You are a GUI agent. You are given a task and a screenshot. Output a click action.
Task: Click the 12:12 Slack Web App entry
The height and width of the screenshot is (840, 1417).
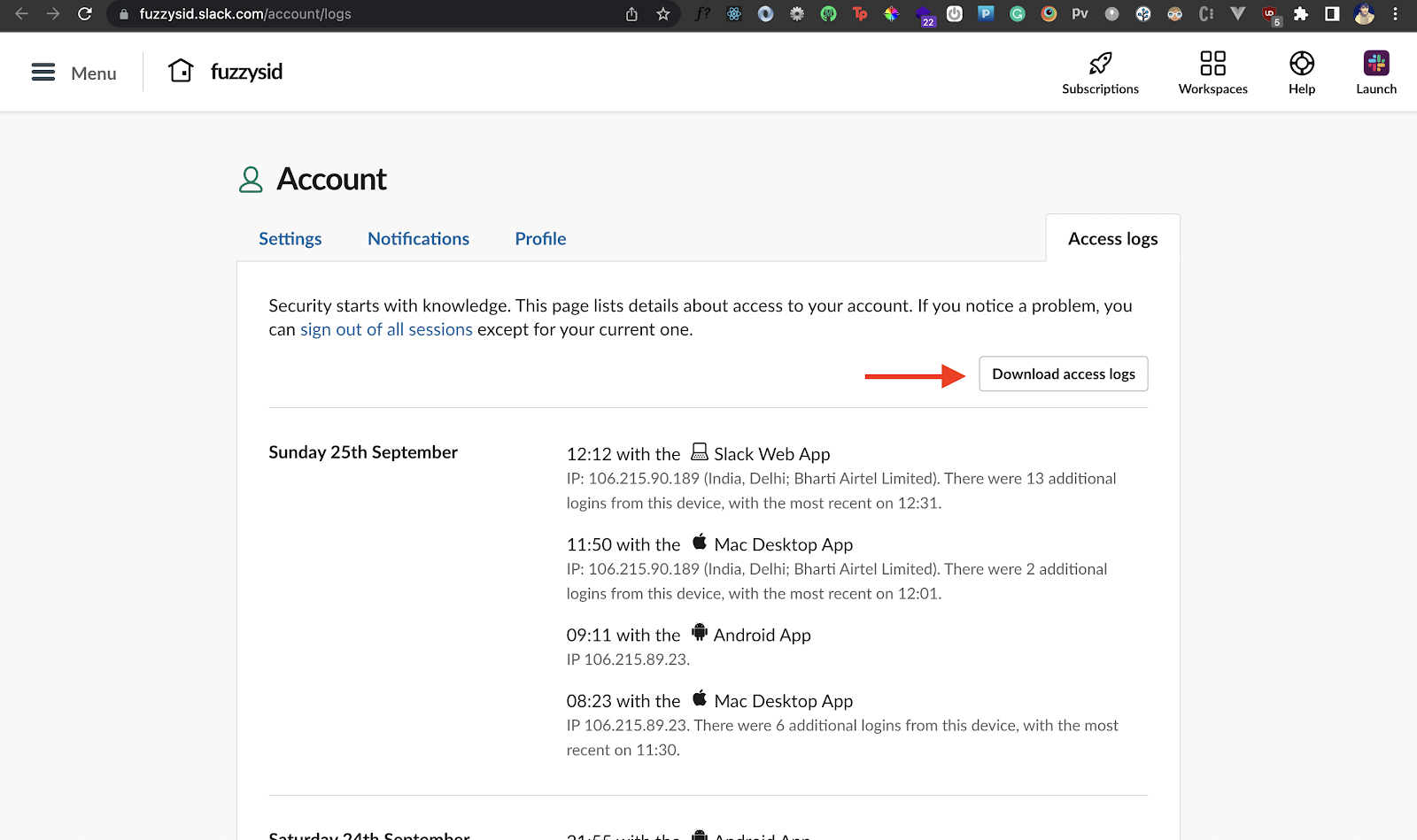point(699,454)
